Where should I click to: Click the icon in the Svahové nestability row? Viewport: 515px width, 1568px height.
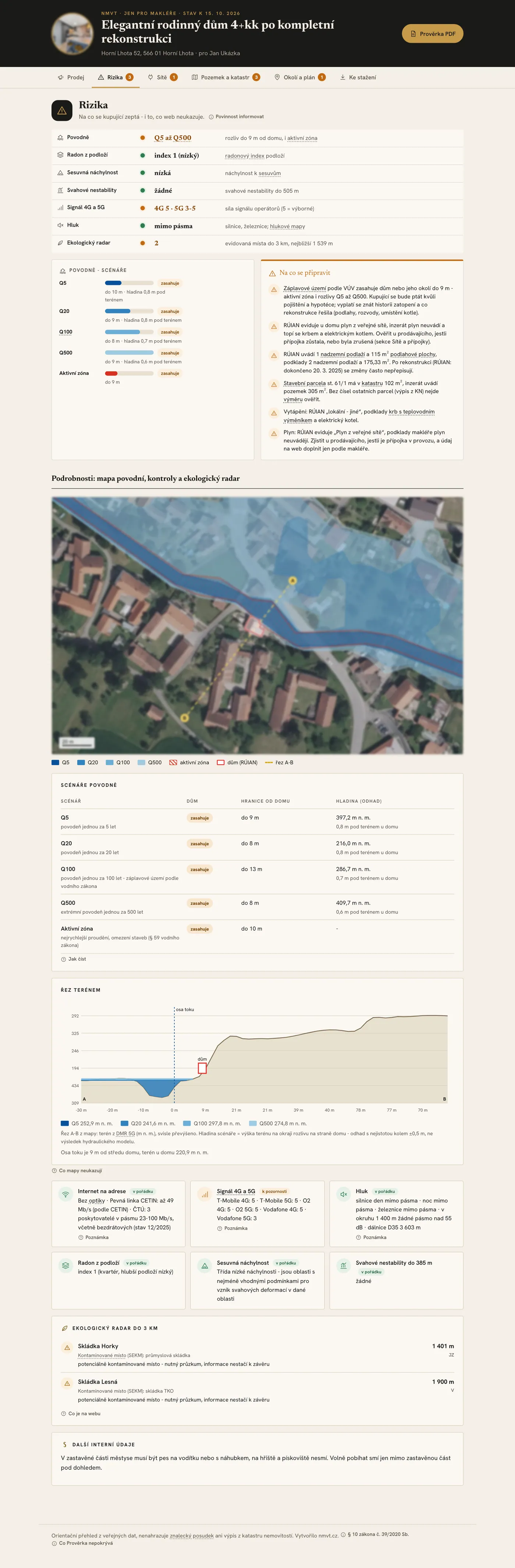(60, 191)
